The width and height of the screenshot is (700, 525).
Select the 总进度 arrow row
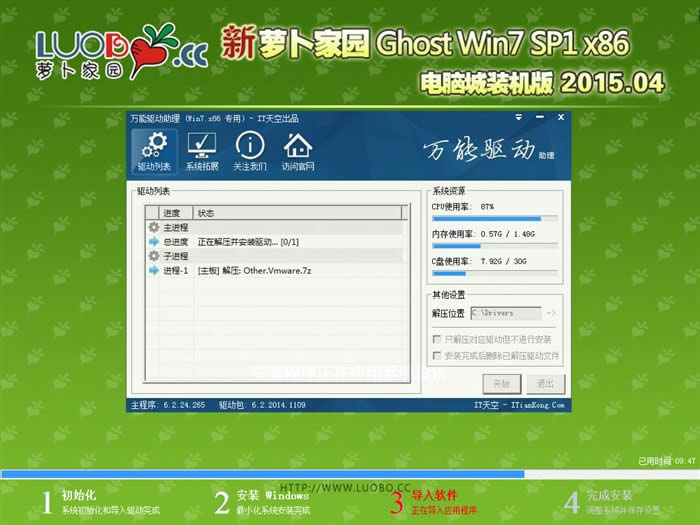pos(274,242)
